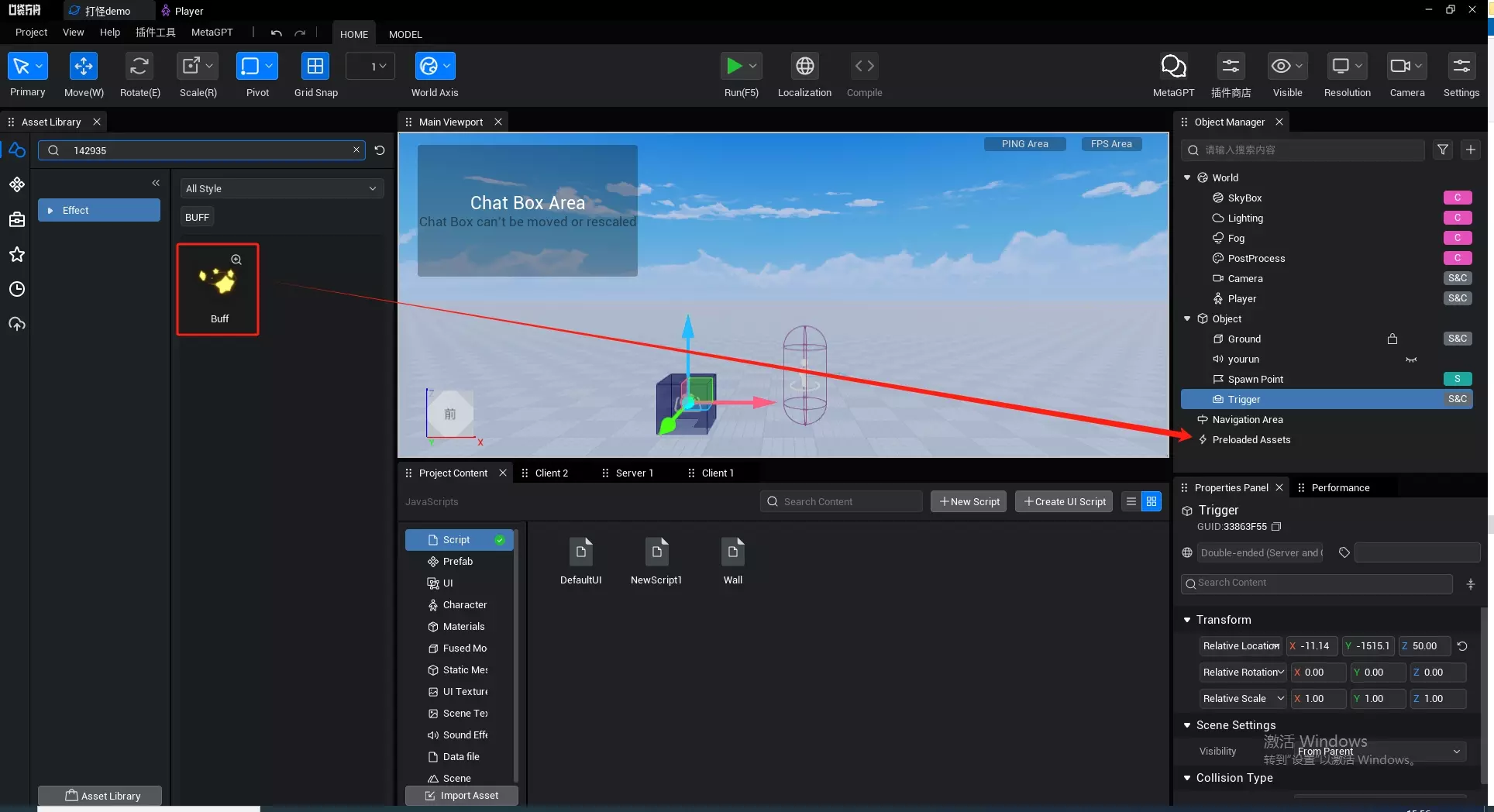The image size is (1494, 812).
Task: Open the Localization tool
Action: (805, 66)
